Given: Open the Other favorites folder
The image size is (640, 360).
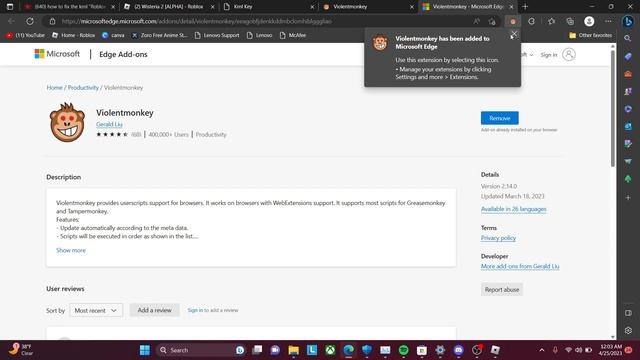Looking at the screenshot, I should [x=590, y=36].
